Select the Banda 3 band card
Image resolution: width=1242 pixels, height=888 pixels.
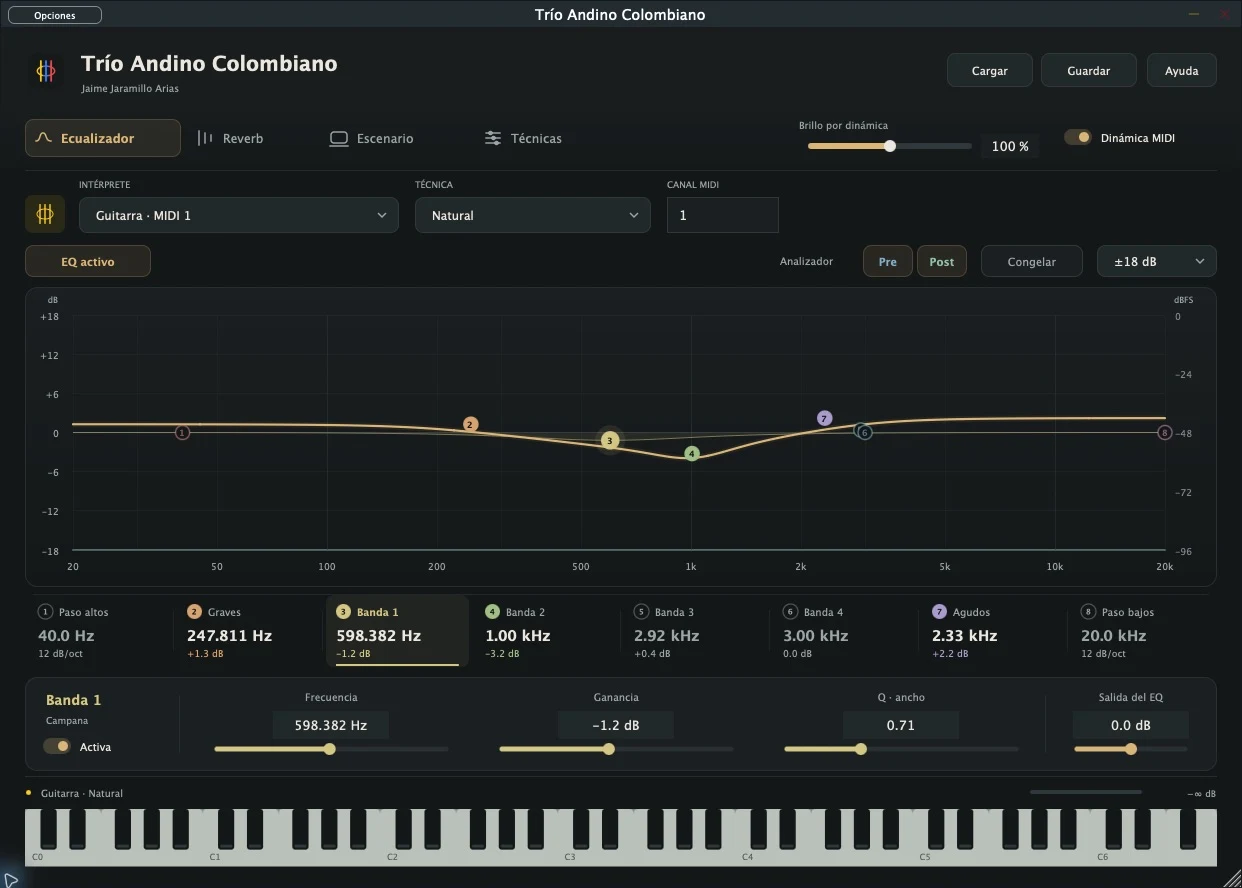(695, 631)
